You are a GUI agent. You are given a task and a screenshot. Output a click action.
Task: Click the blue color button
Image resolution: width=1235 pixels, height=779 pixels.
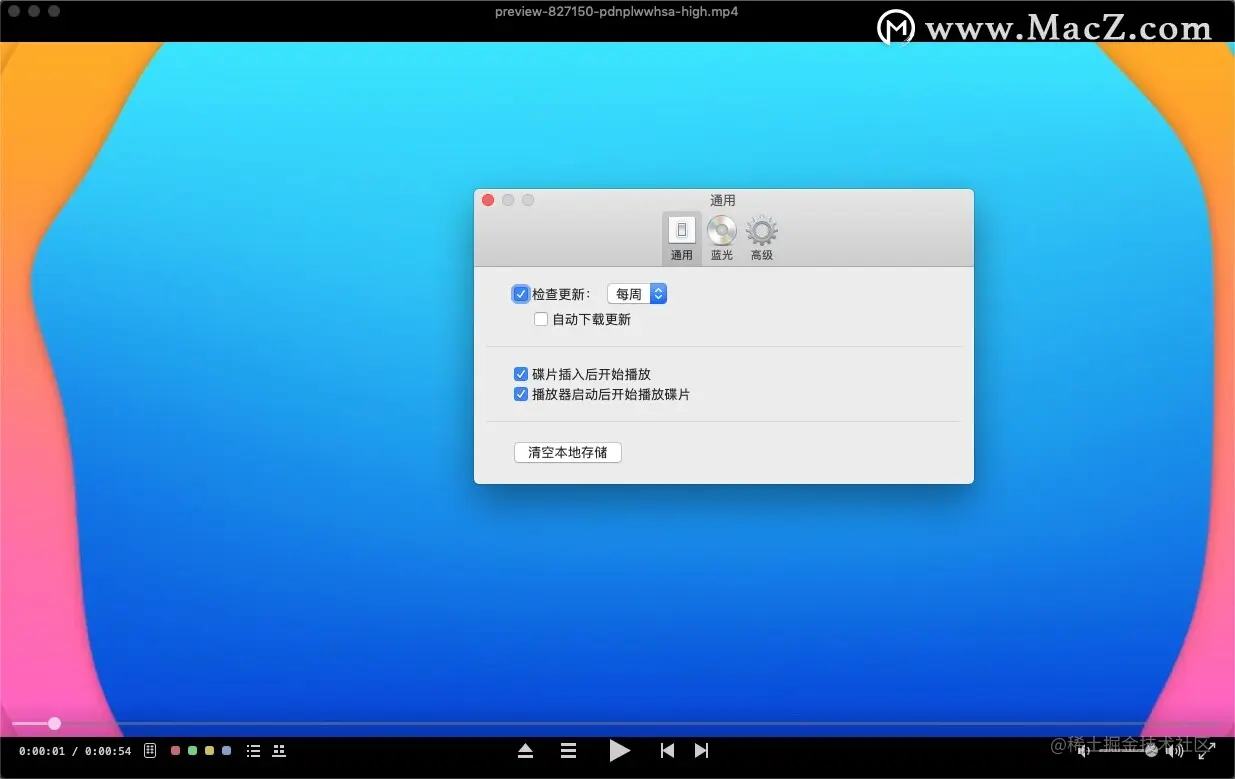click(226, 750)
